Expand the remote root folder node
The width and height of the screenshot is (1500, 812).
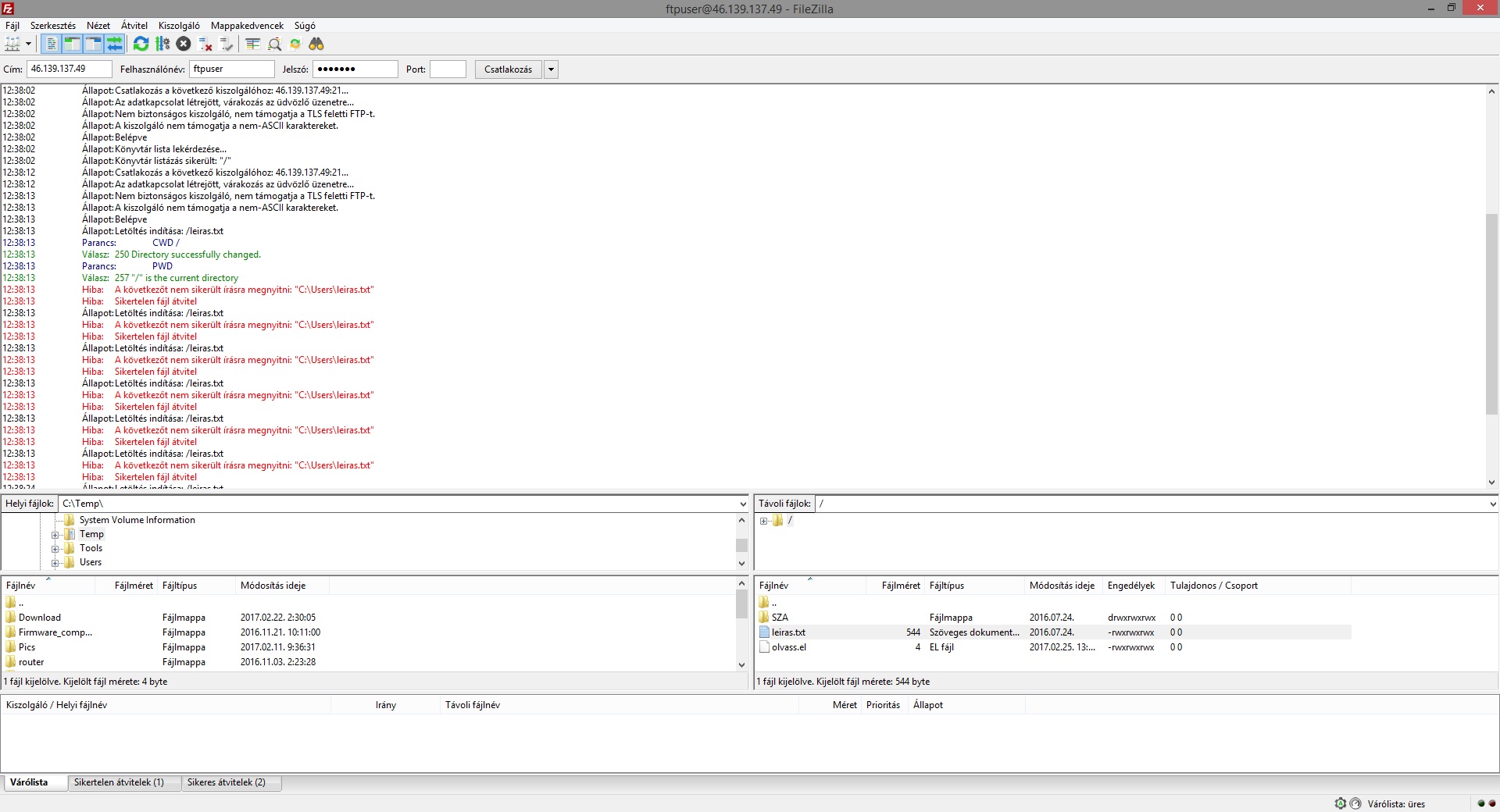tap(763, 521)
